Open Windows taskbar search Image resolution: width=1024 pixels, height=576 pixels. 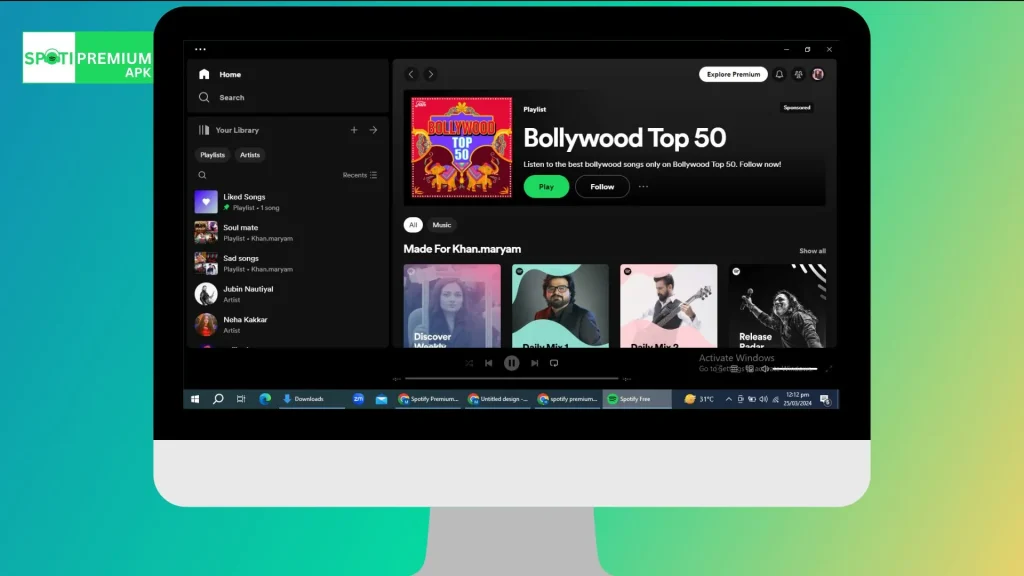point(218,399)
